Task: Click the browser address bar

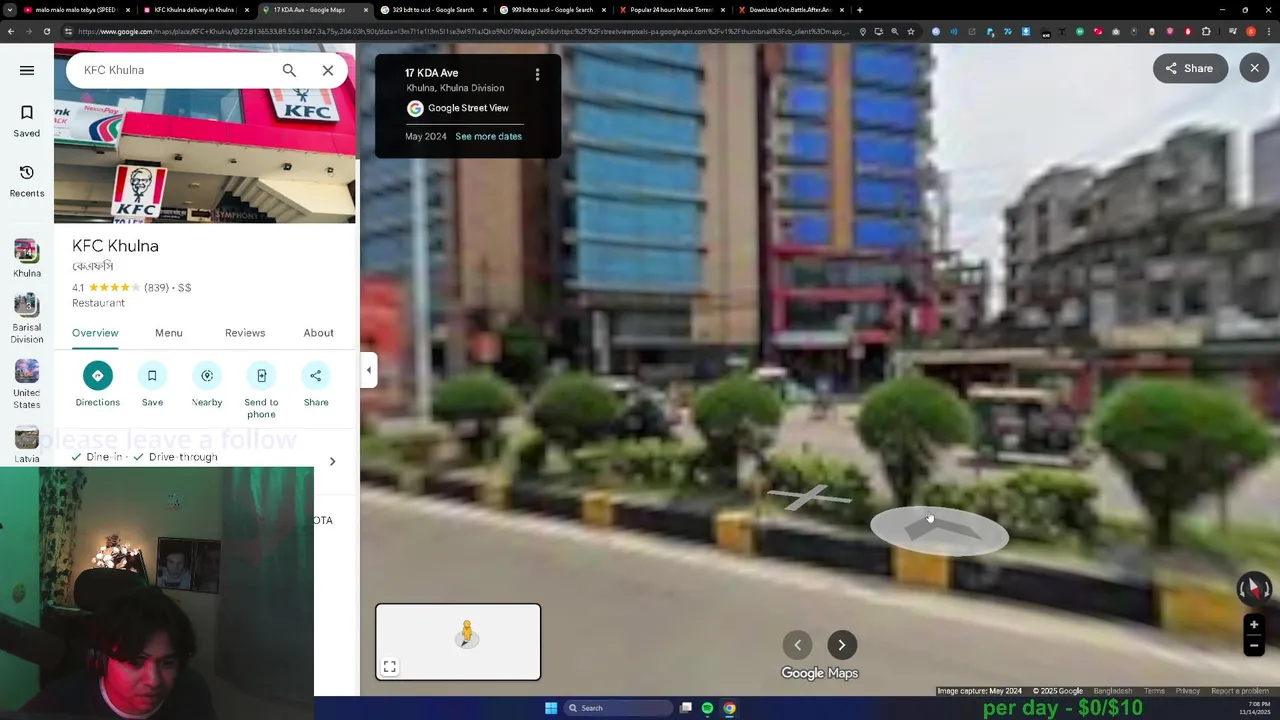Action: coord(460,31)
